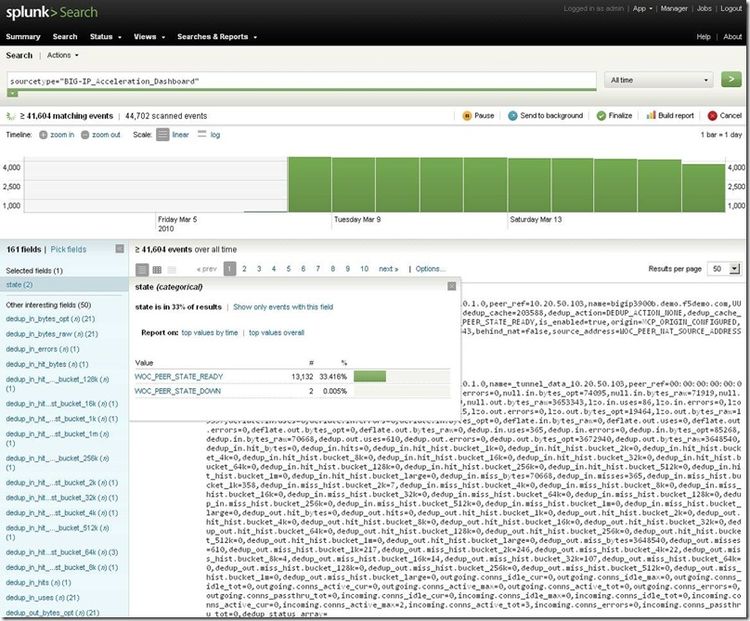The image size is (750, 621).
Task: Click in the search query input field
Action: [x=300, y=80]
